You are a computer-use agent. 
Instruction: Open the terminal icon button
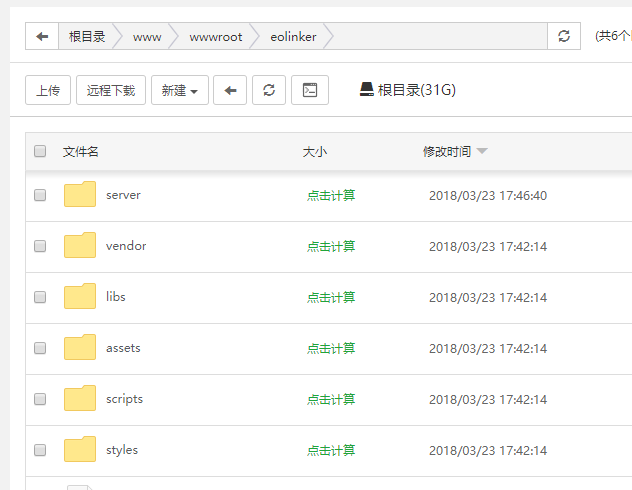pos(310,90)
